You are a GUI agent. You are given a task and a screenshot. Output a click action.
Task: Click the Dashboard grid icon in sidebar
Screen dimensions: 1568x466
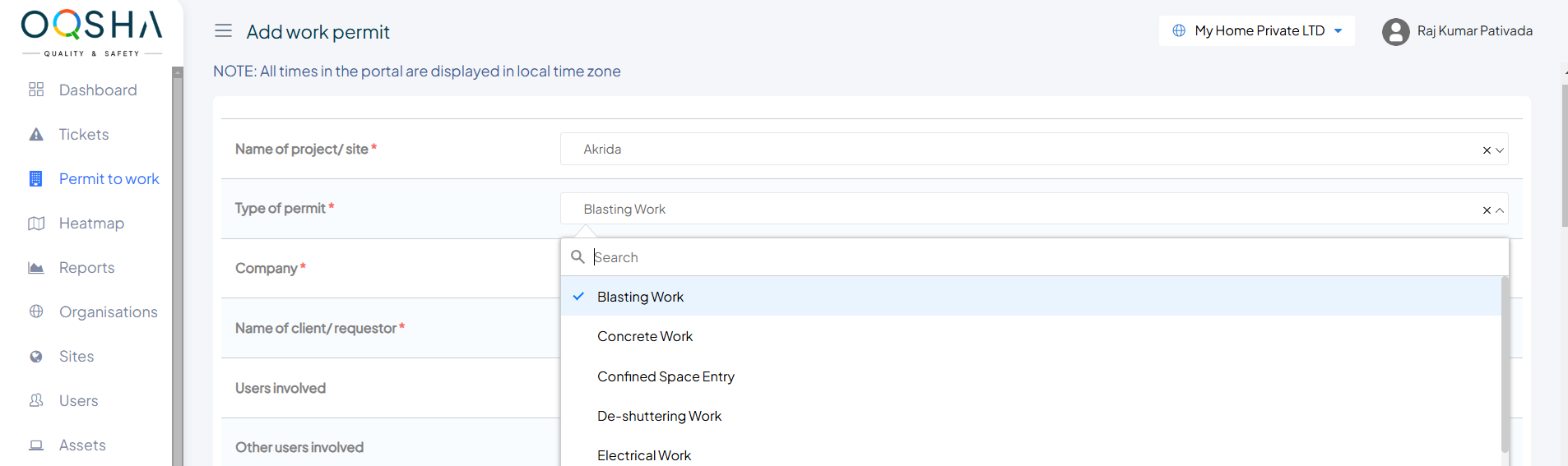[x=36, y=90]
